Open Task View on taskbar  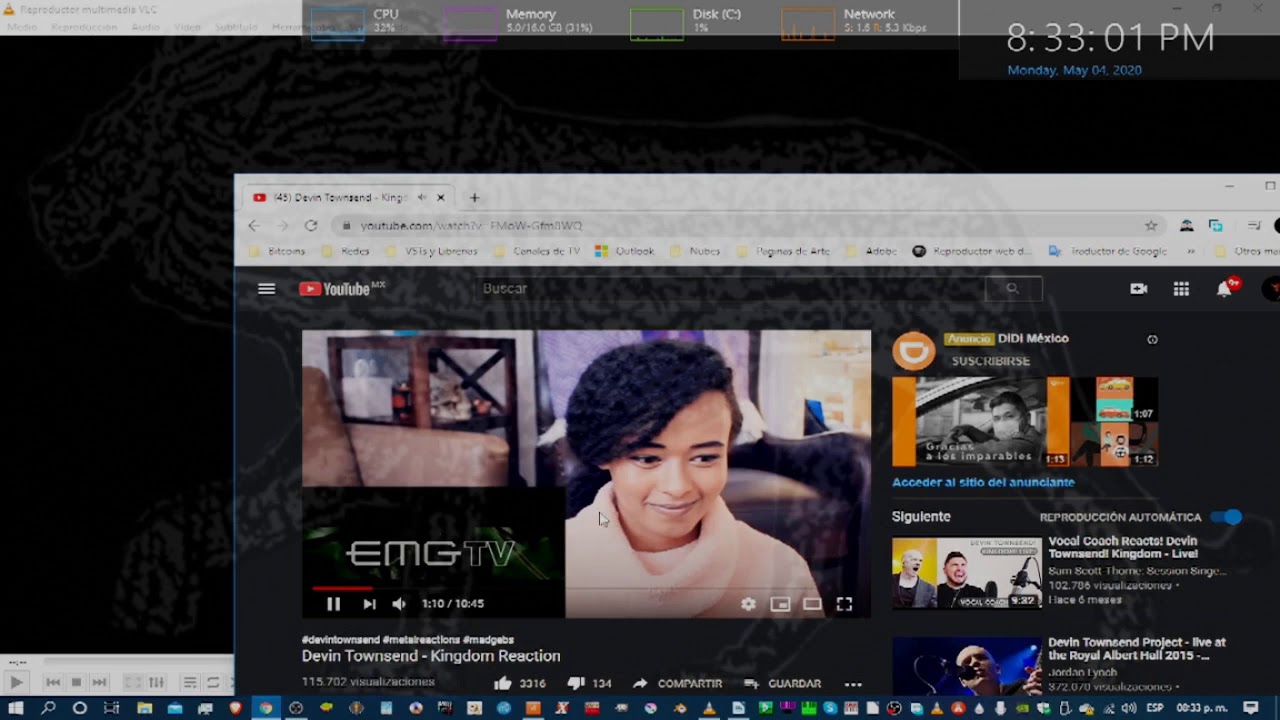coord(111,708)
